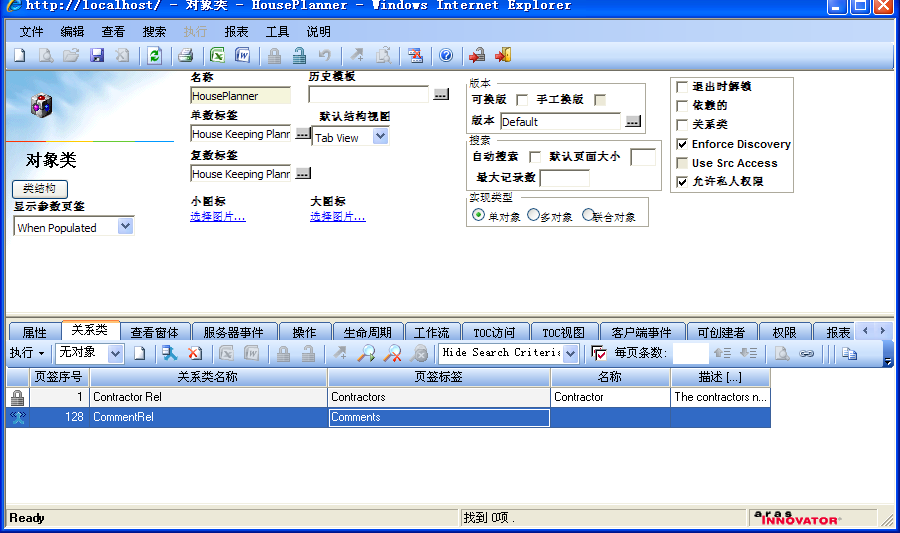
Task: Click the 每页条数 input field
Action: point(690,353)
